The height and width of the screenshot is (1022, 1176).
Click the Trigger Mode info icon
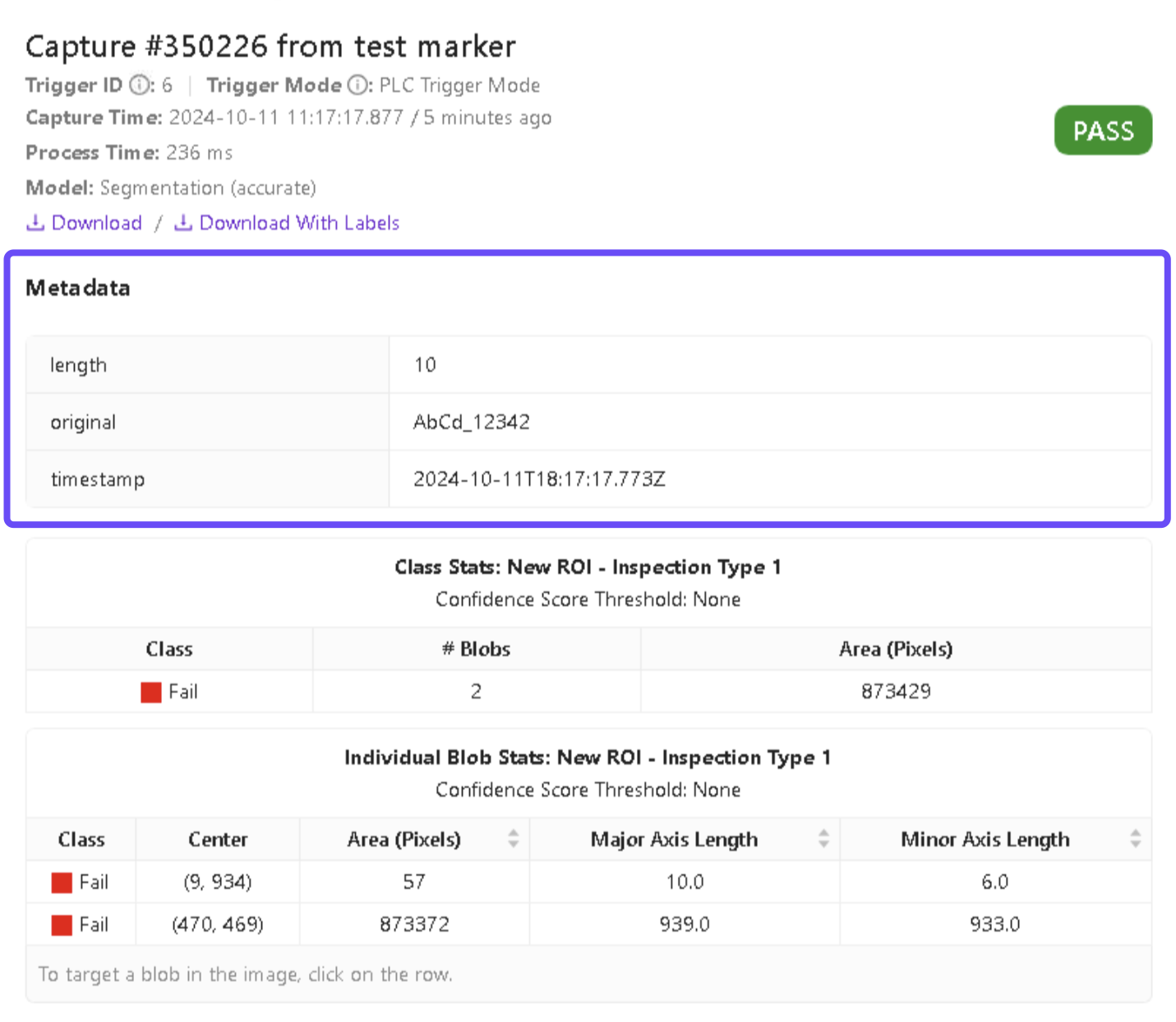pos(357,85)
